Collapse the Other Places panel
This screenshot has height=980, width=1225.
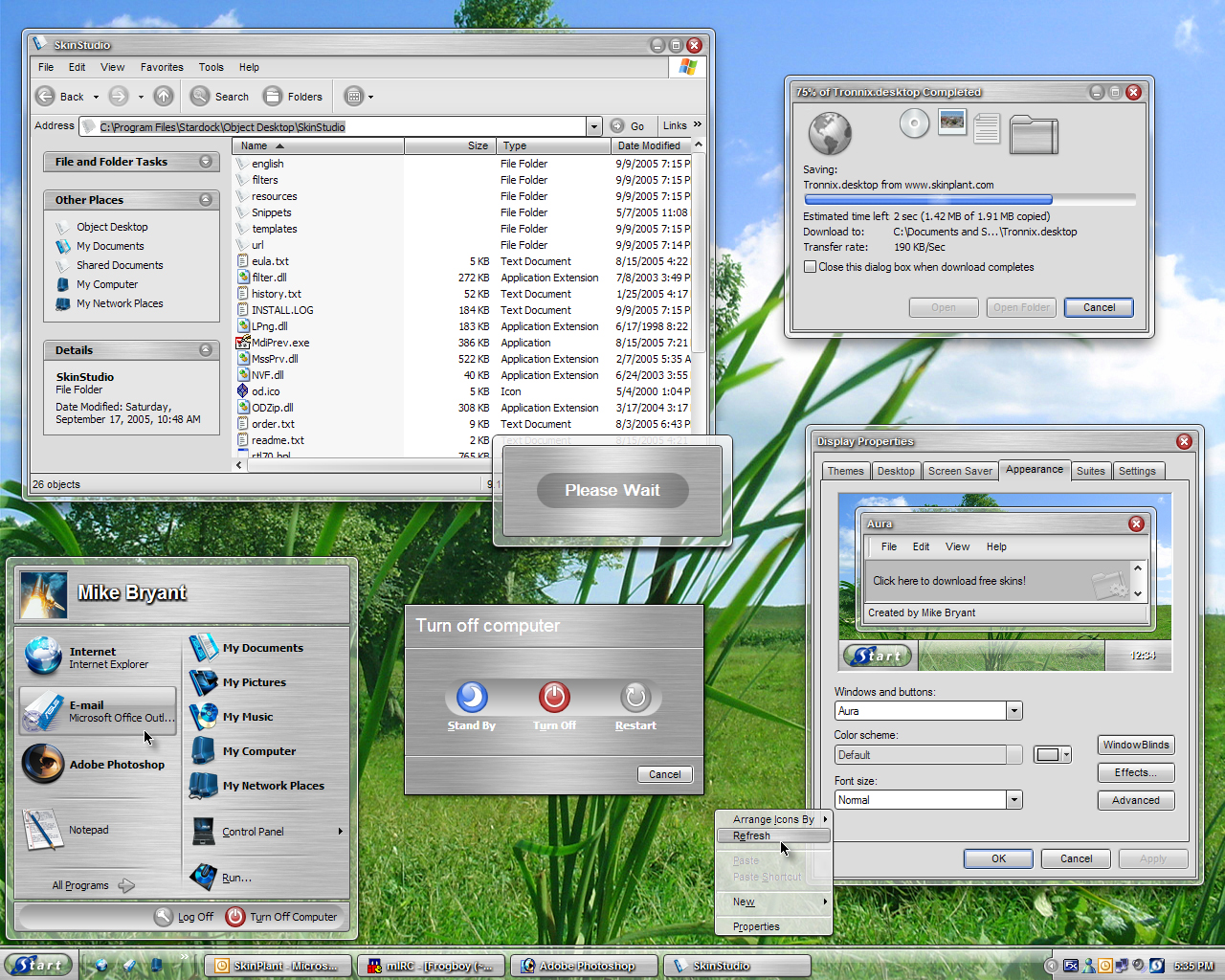pyautogui.click(x=206, y=200)
